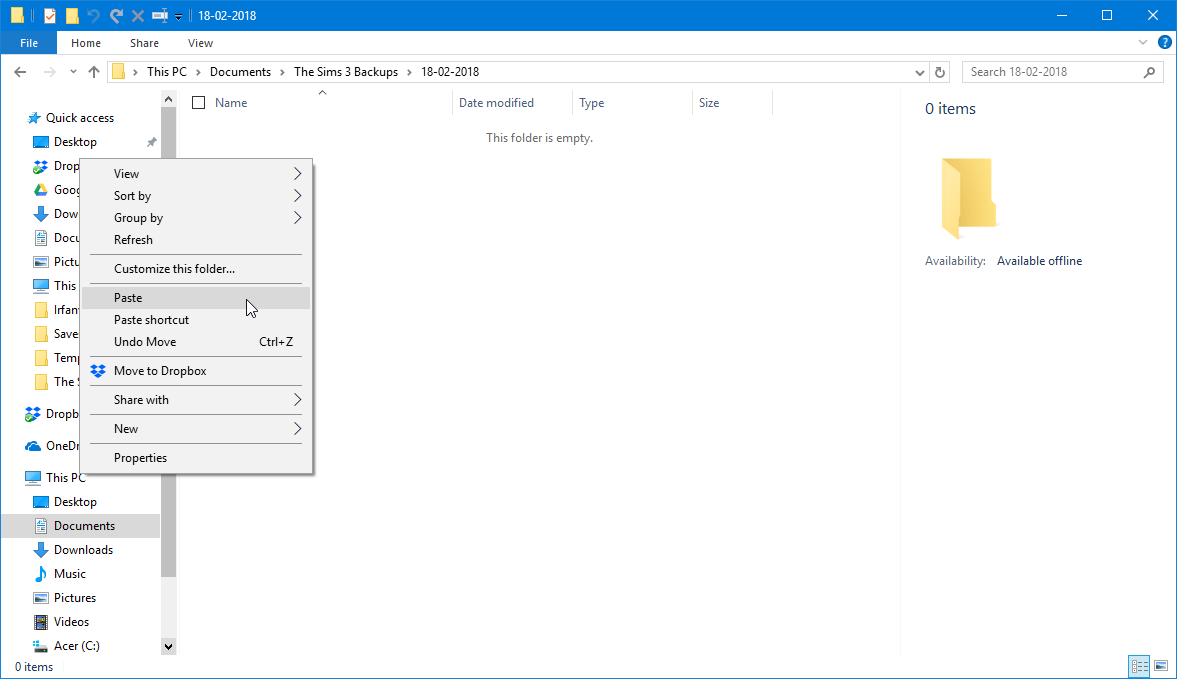Viewport: 1177px width, 679px height.
Task: Expand the address bar history dropdown
Action: click(920, 73)
